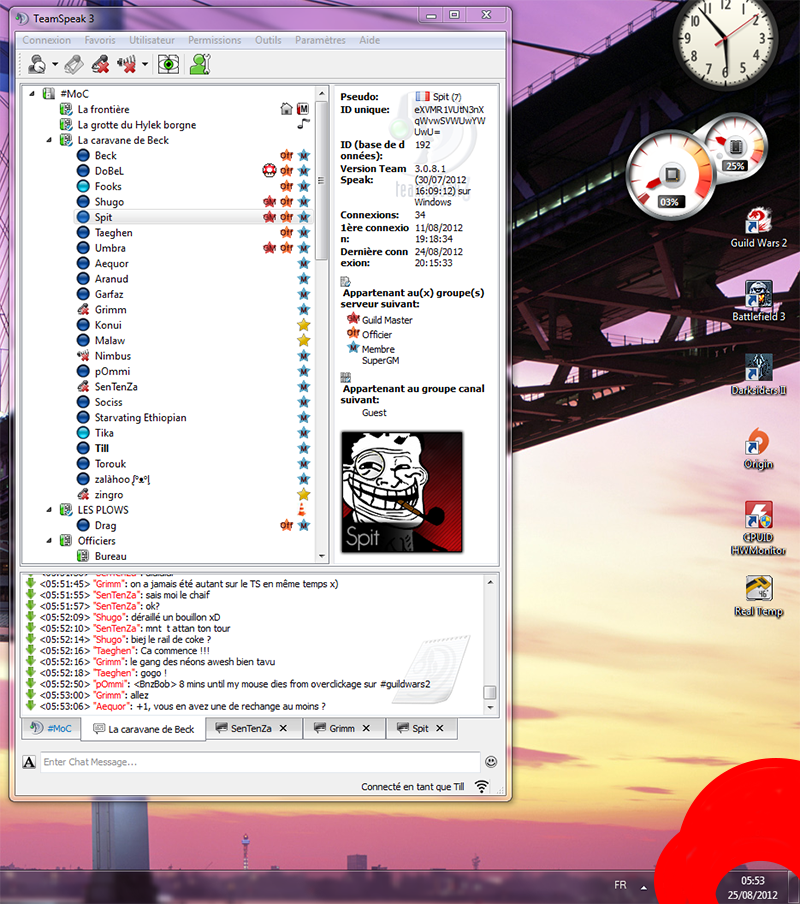This screenshot has height=904, width=800.
Task: Click the channel tree scrollbar thumb
Action: pyautogui.click(x=322, y=180)
